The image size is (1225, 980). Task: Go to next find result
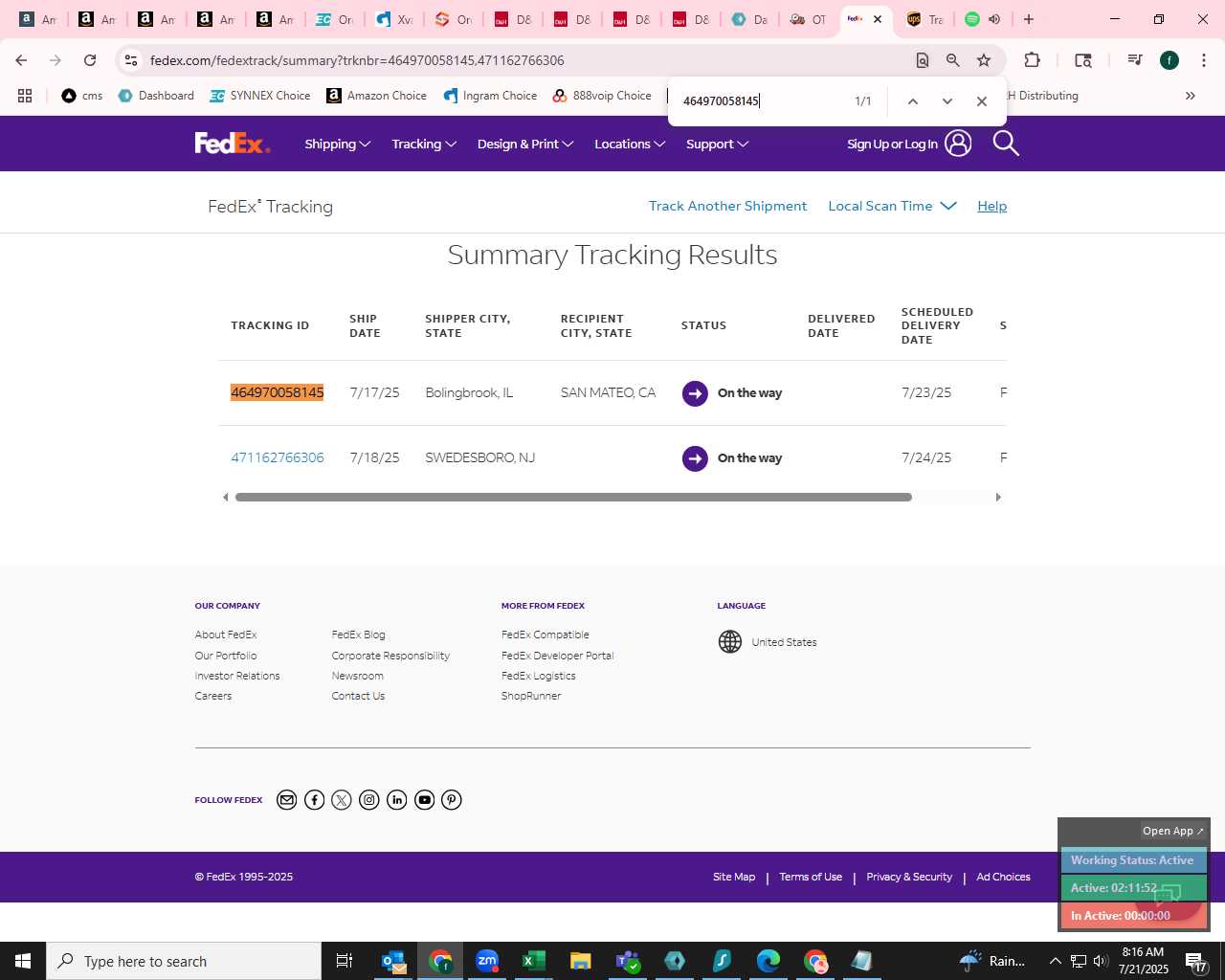[947, 101]
